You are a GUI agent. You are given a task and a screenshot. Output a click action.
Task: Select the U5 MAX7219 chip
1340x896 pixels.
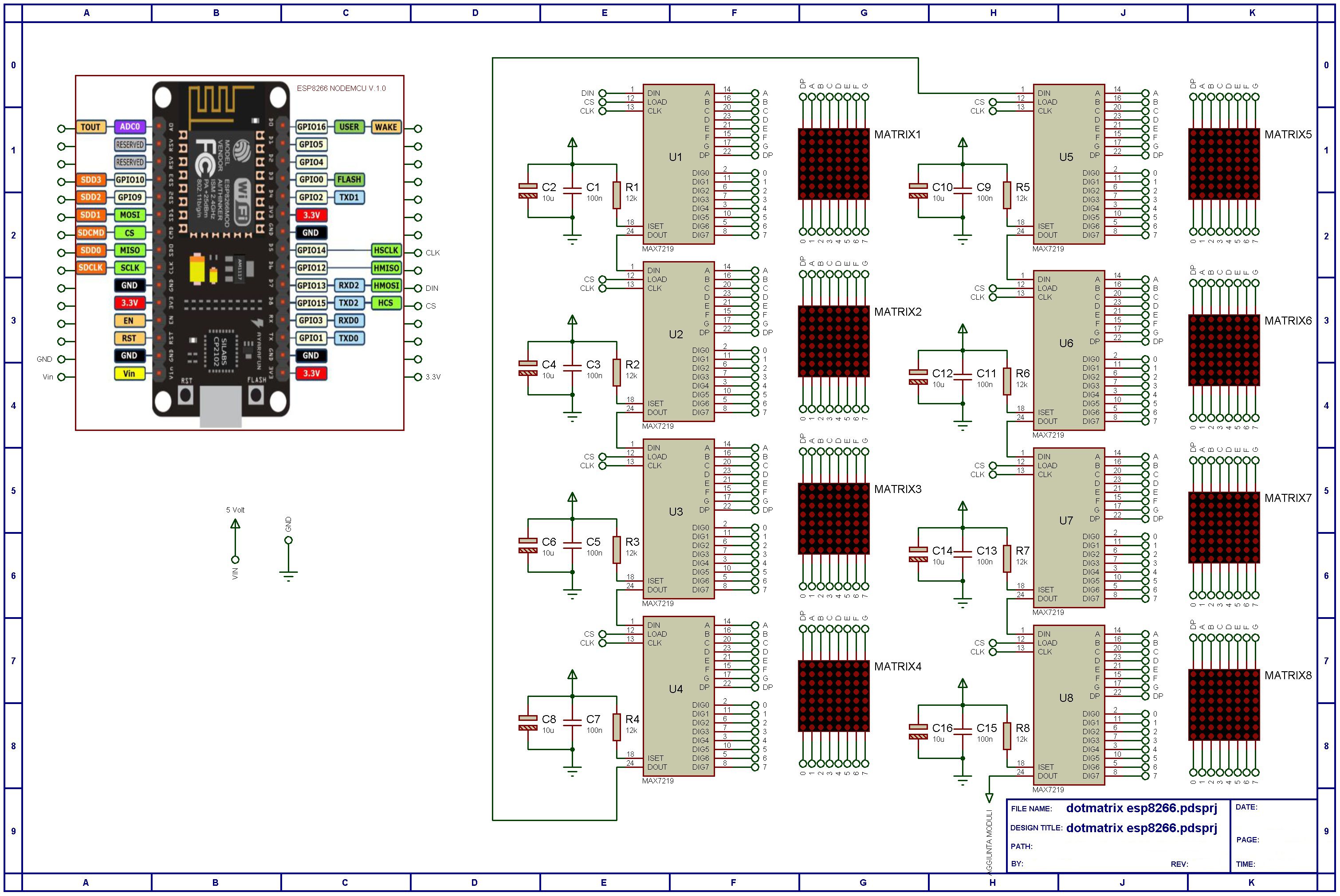1069,164
